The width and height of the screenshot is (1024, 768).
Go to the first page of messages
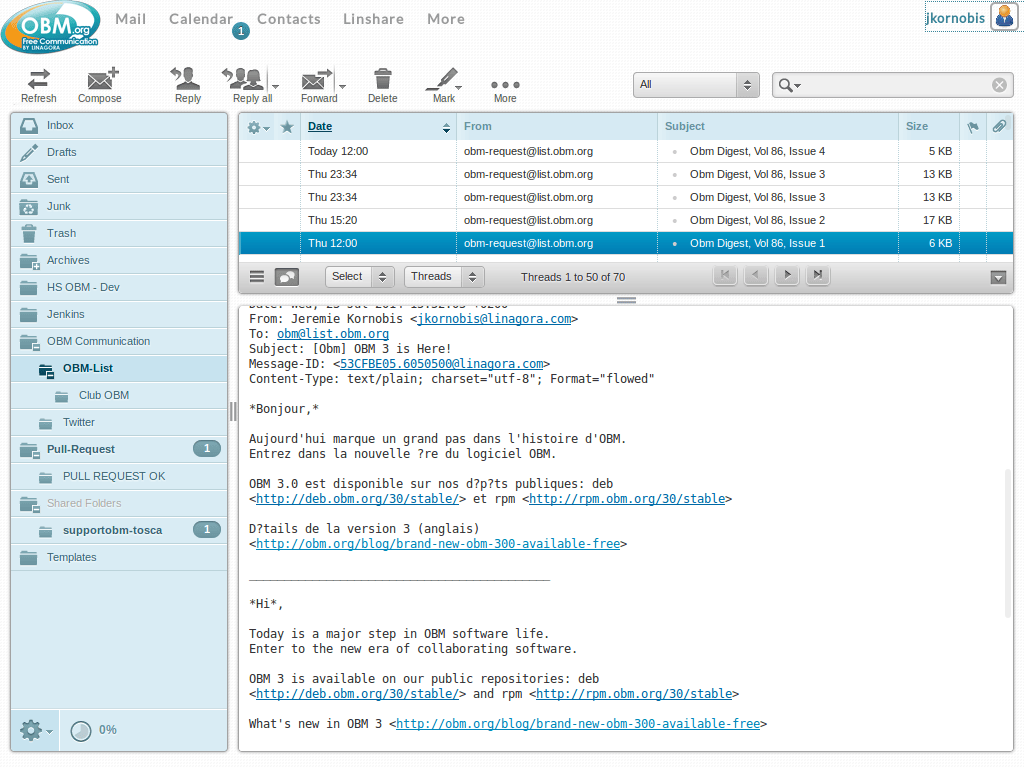coord(725,275)
